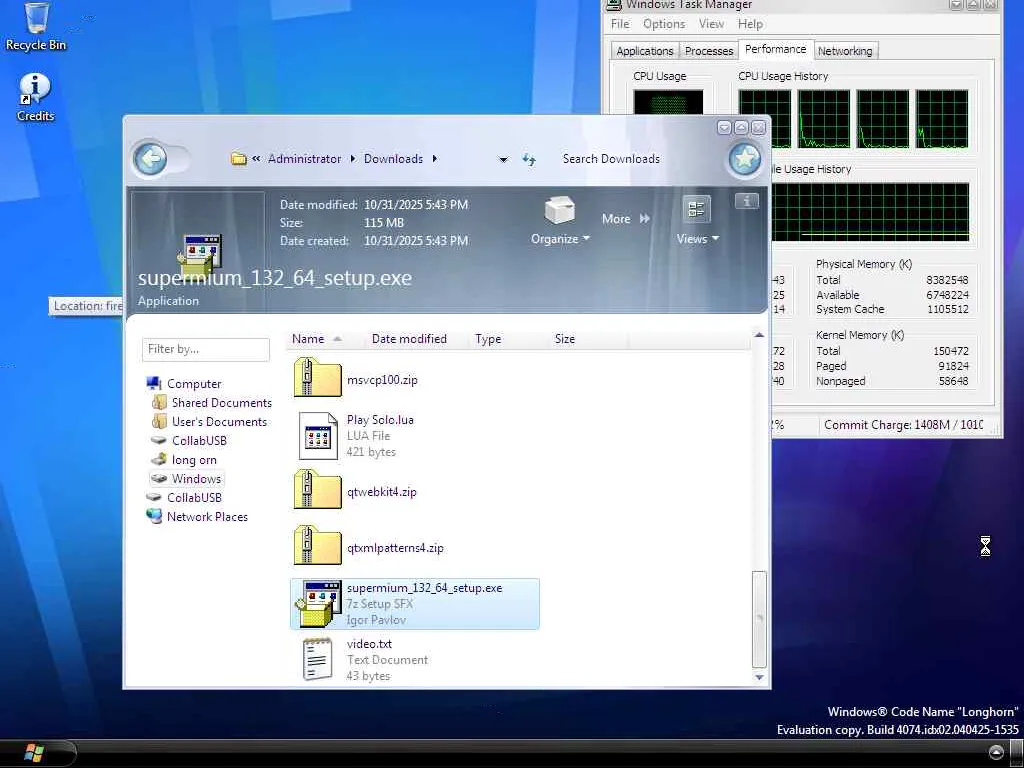Open the address bar history dropdown
The width and height of the screenshot is (1024, 768).
(x=503, y=159)
